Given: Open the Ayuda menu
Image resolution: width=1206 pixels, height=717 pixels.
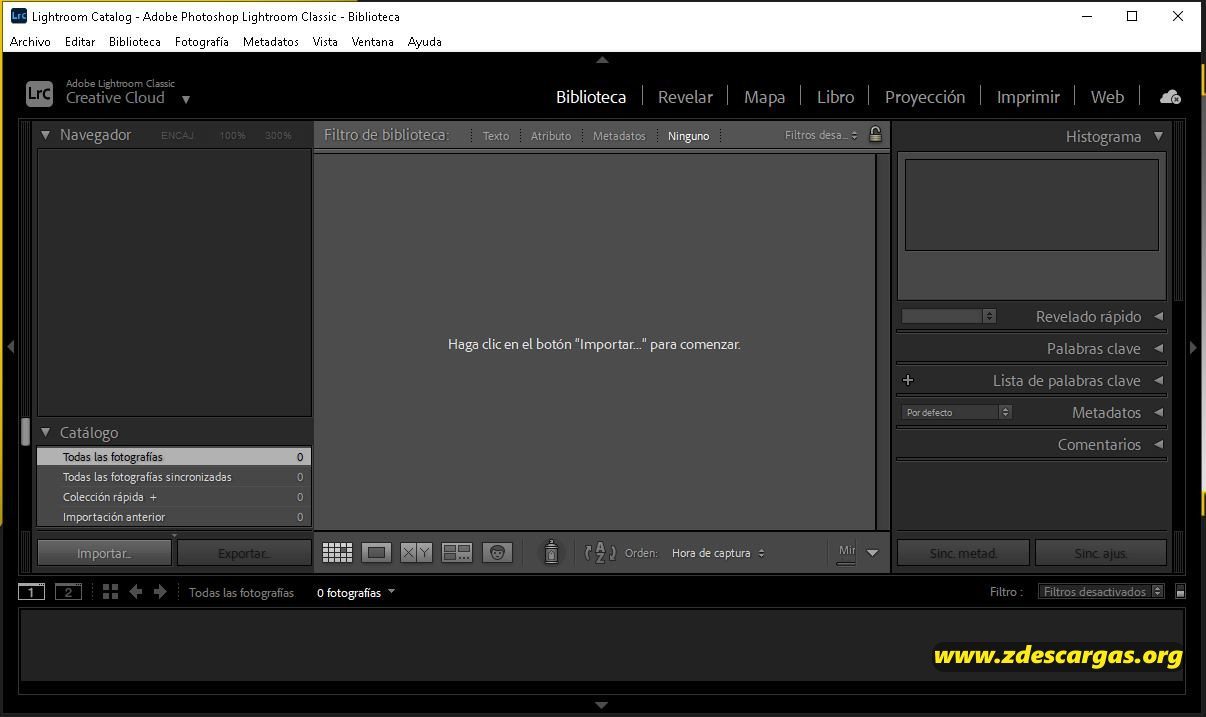Looking at the screenshot, I should tap(425, 42).
